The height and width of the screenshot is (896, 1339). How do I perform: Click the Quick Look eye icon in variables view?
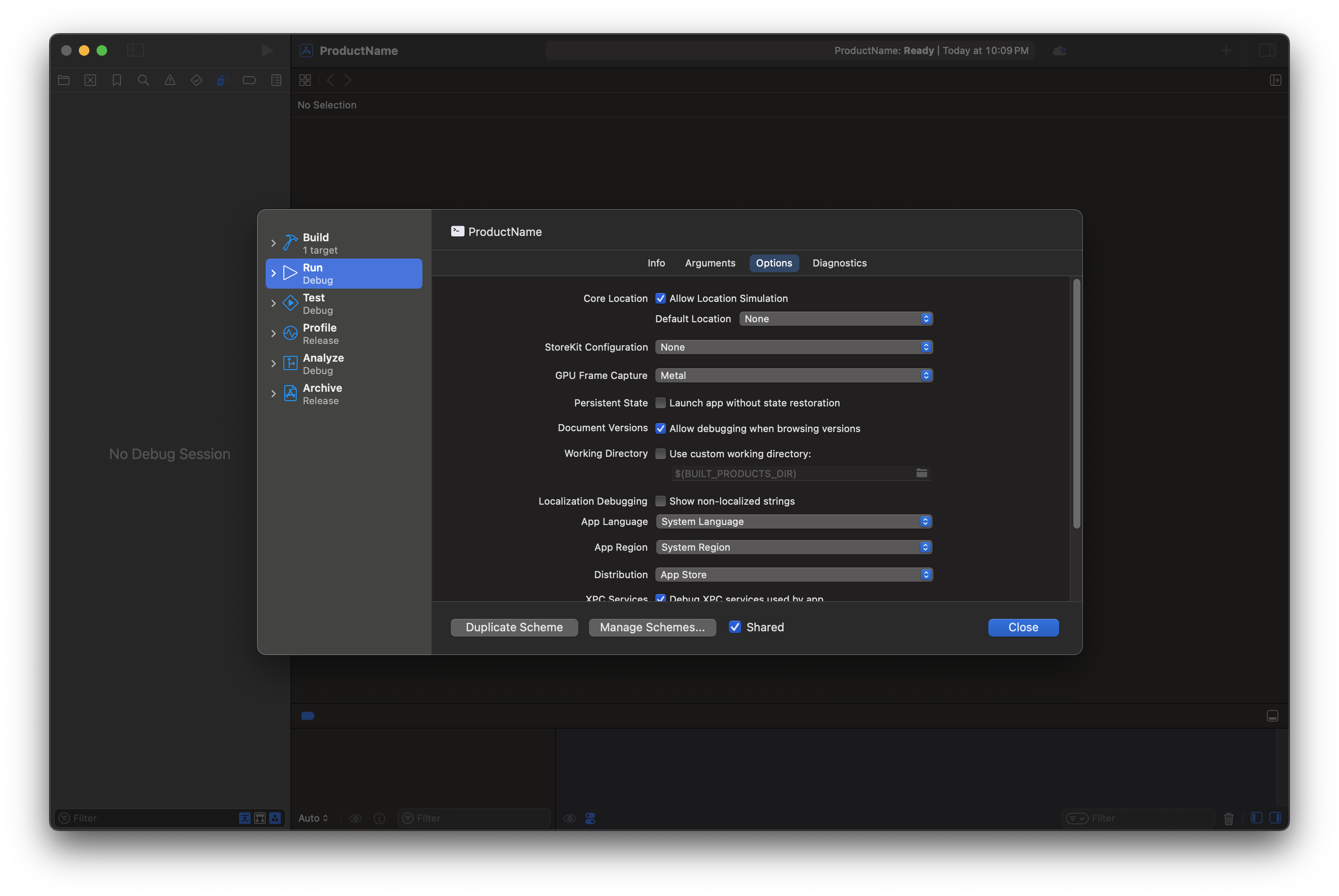click(356, 818)
